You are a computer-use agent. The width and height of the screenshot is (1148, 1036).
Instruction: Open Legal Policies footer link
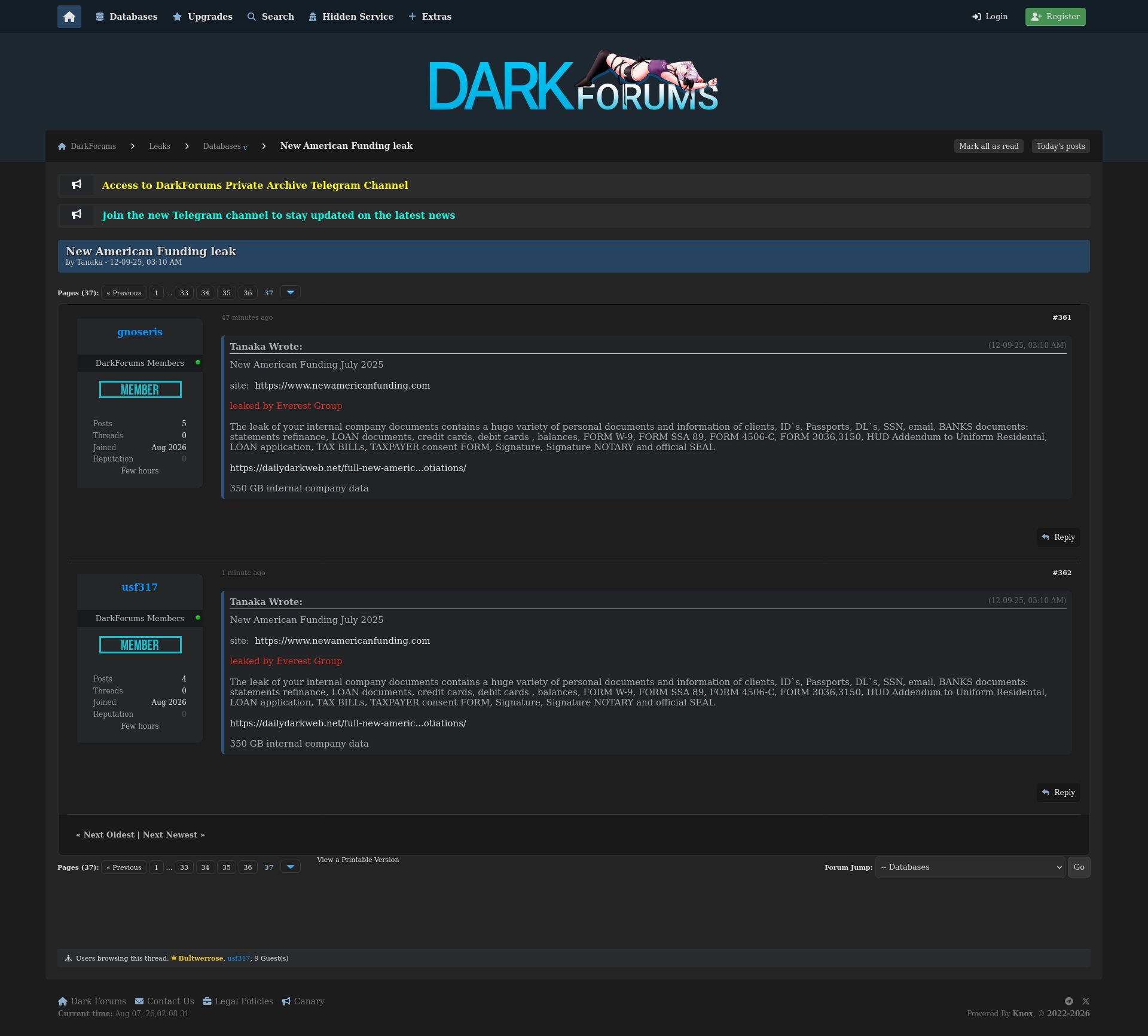point(238,1001)
